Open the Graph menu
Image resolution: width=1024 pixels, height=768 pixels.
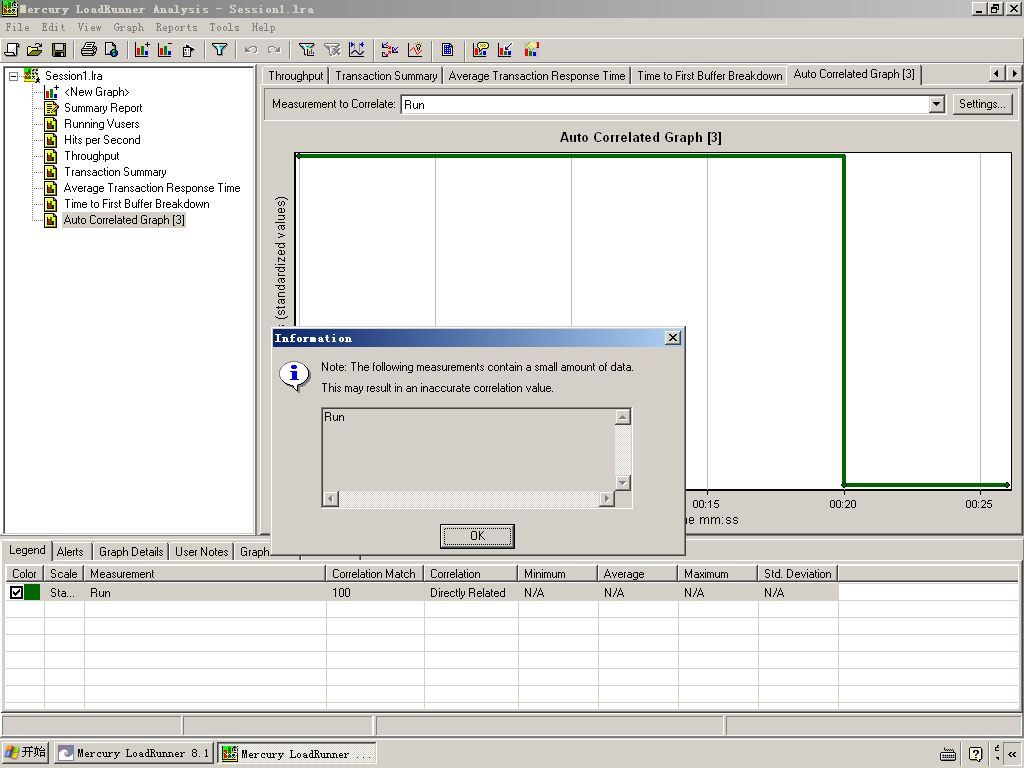(x=128, y=27)
